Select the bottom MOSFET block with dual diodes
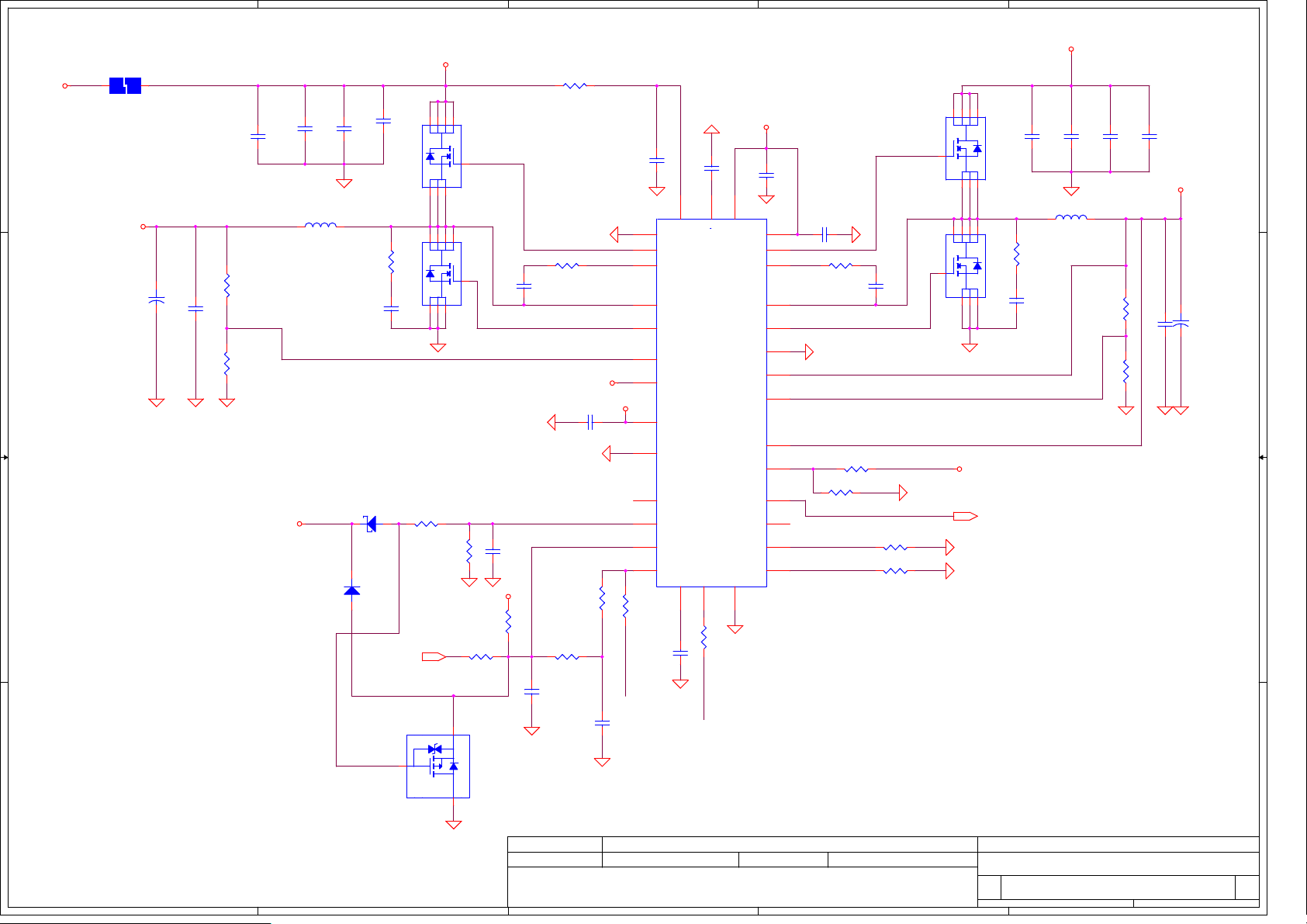The height and width of the screenshot is (924, 1307). click(x=438, y=766)
